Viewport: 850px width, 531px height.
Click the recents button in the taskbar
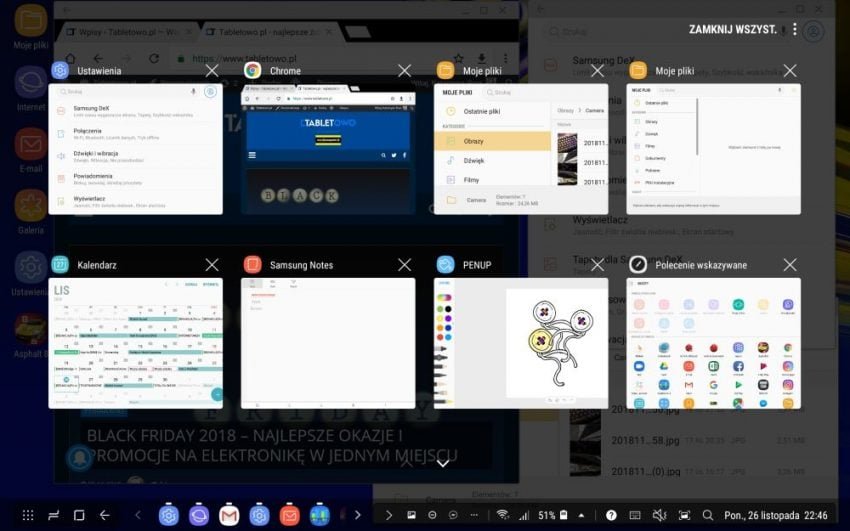[x=54, y=515]
